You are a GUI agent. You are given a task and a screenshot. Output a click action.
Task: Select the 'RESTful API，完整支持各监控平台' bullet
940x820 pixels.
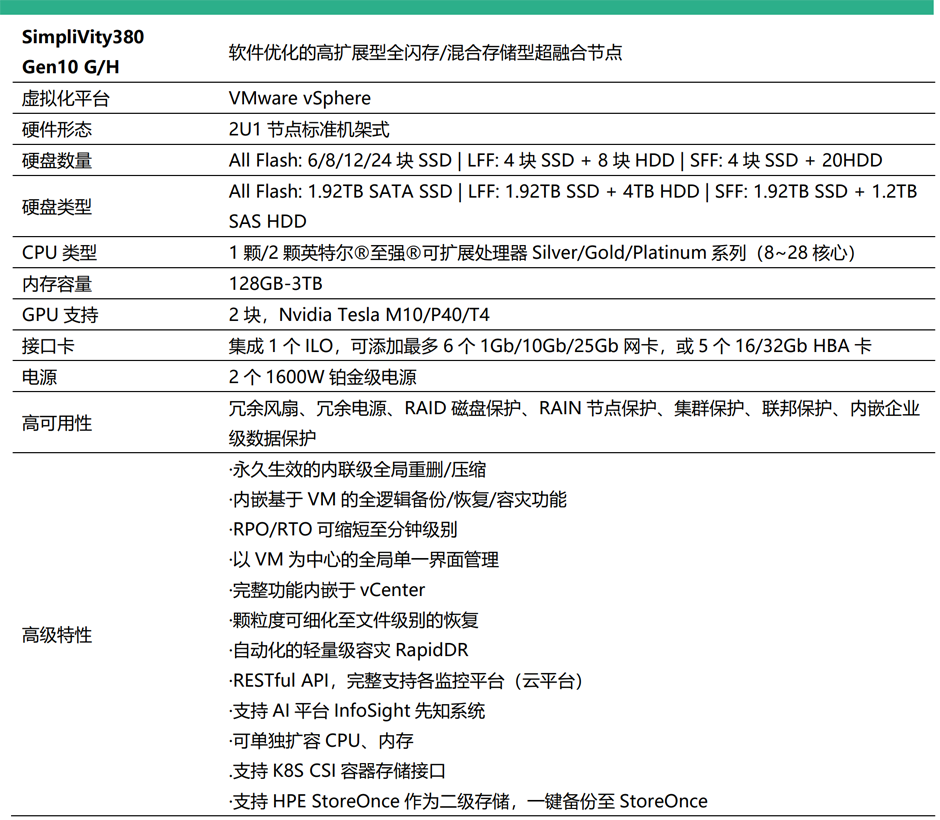coord(406,681)
